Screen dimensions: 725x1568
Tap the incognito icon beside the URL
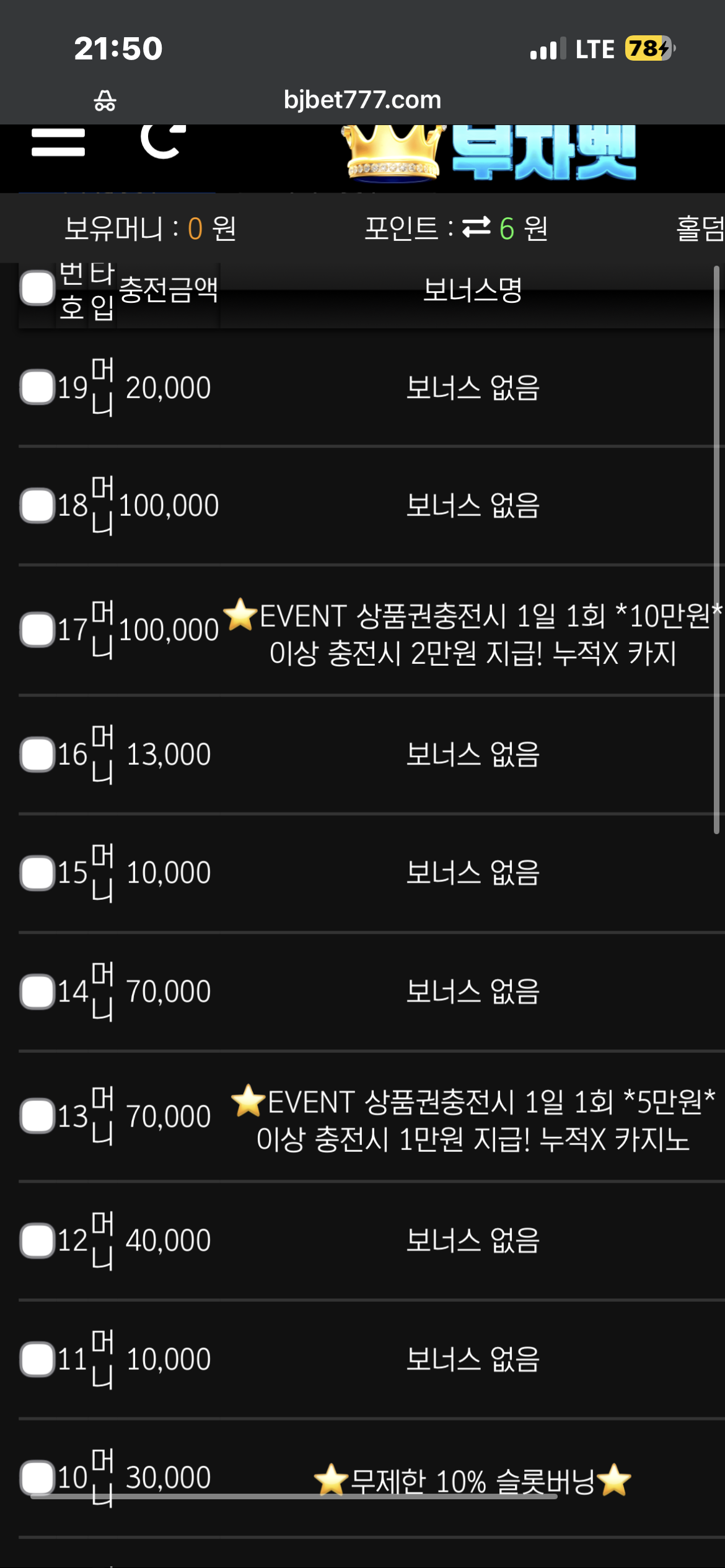(105, 100)
